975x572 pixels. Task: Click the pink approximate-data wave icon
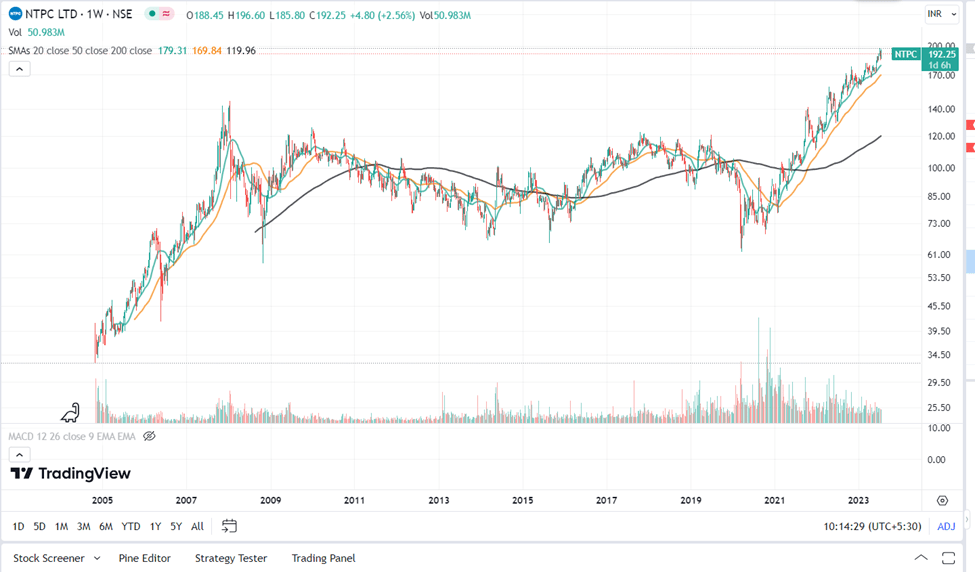click(x=164, y=14)
